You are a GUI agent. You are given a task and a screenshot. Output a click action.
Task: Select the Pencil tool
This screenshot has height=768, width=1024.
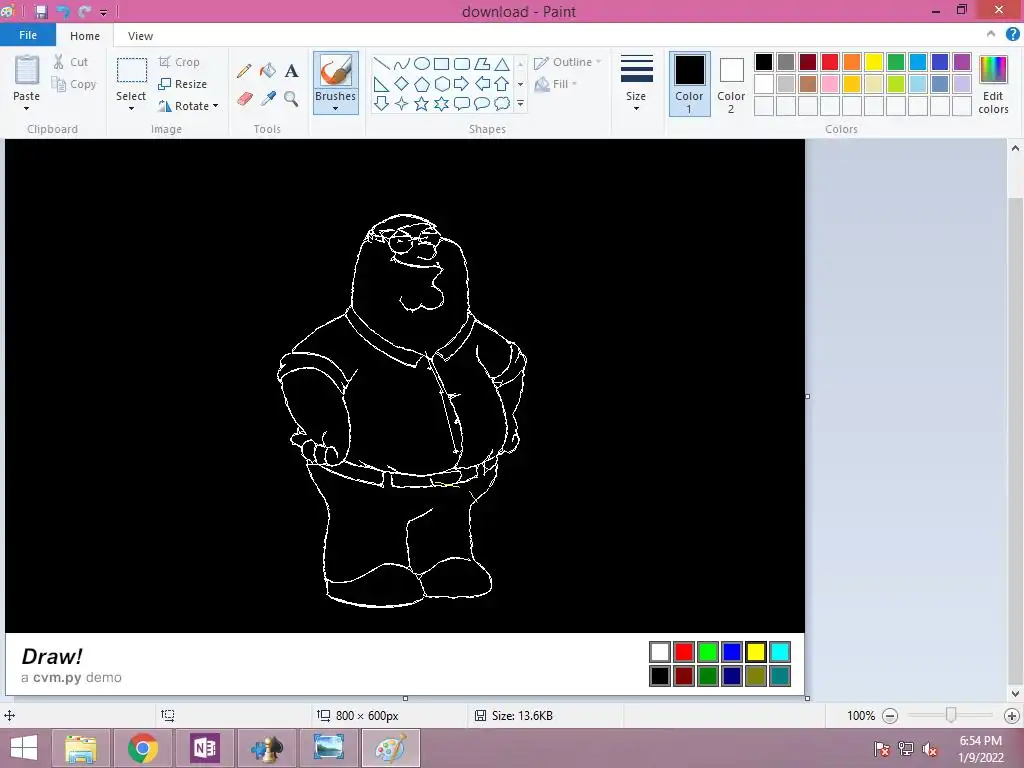tap(244, 71)
